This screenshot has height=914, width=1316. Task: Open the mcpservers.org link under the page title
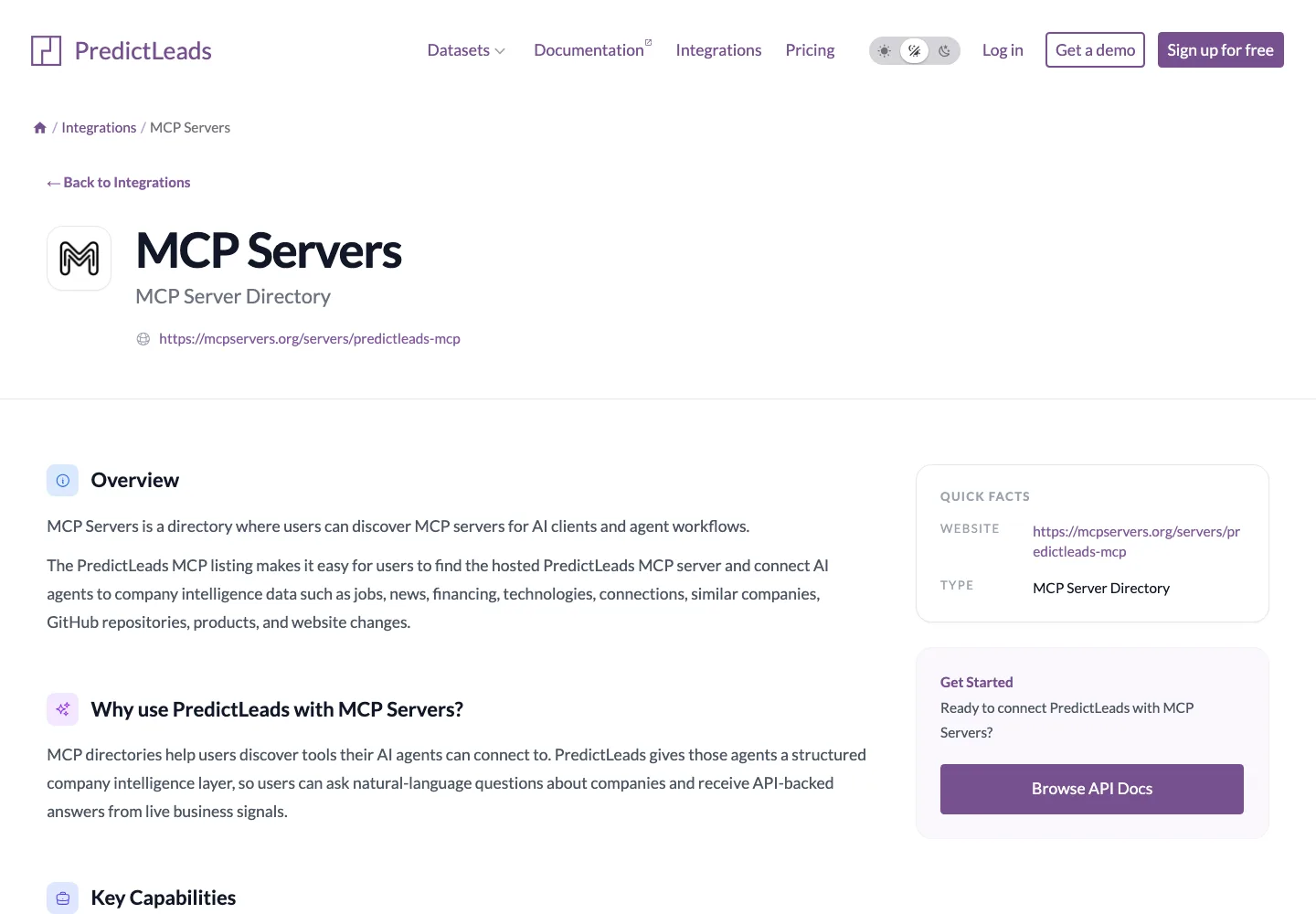(x=310, y=339)
